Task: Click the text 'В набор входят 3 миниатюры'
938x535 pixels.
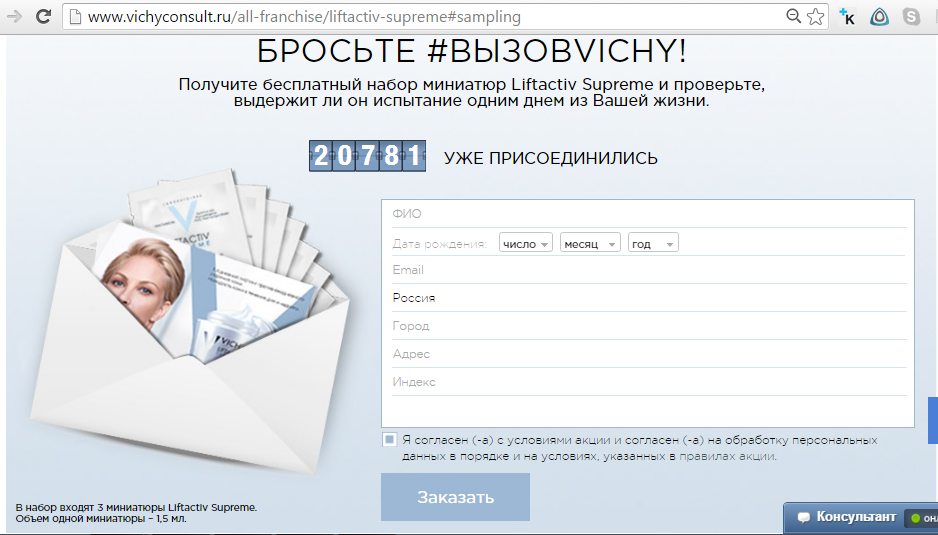Action: point(91,507)
